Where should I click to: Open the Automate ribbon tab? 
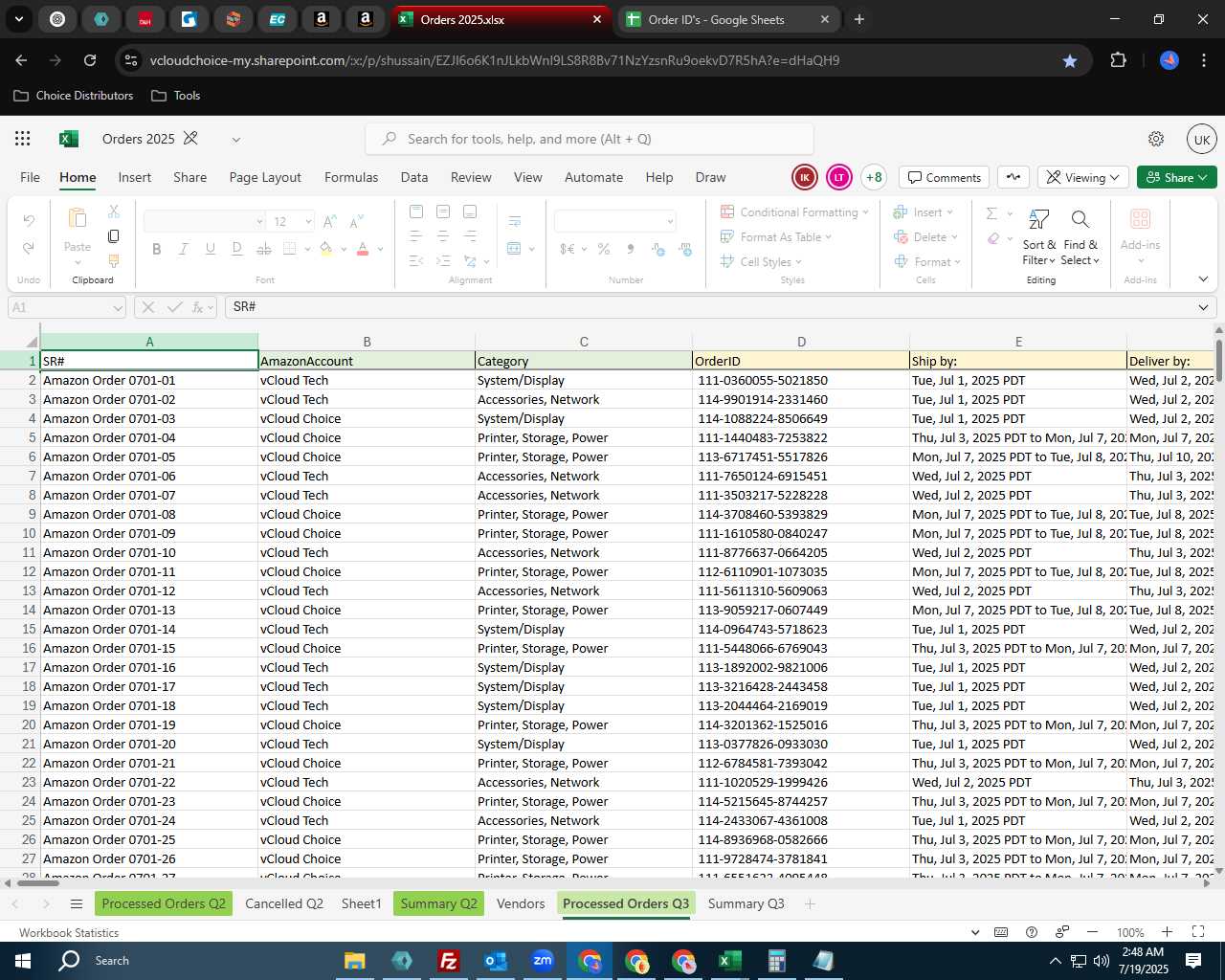pos(593,177)
